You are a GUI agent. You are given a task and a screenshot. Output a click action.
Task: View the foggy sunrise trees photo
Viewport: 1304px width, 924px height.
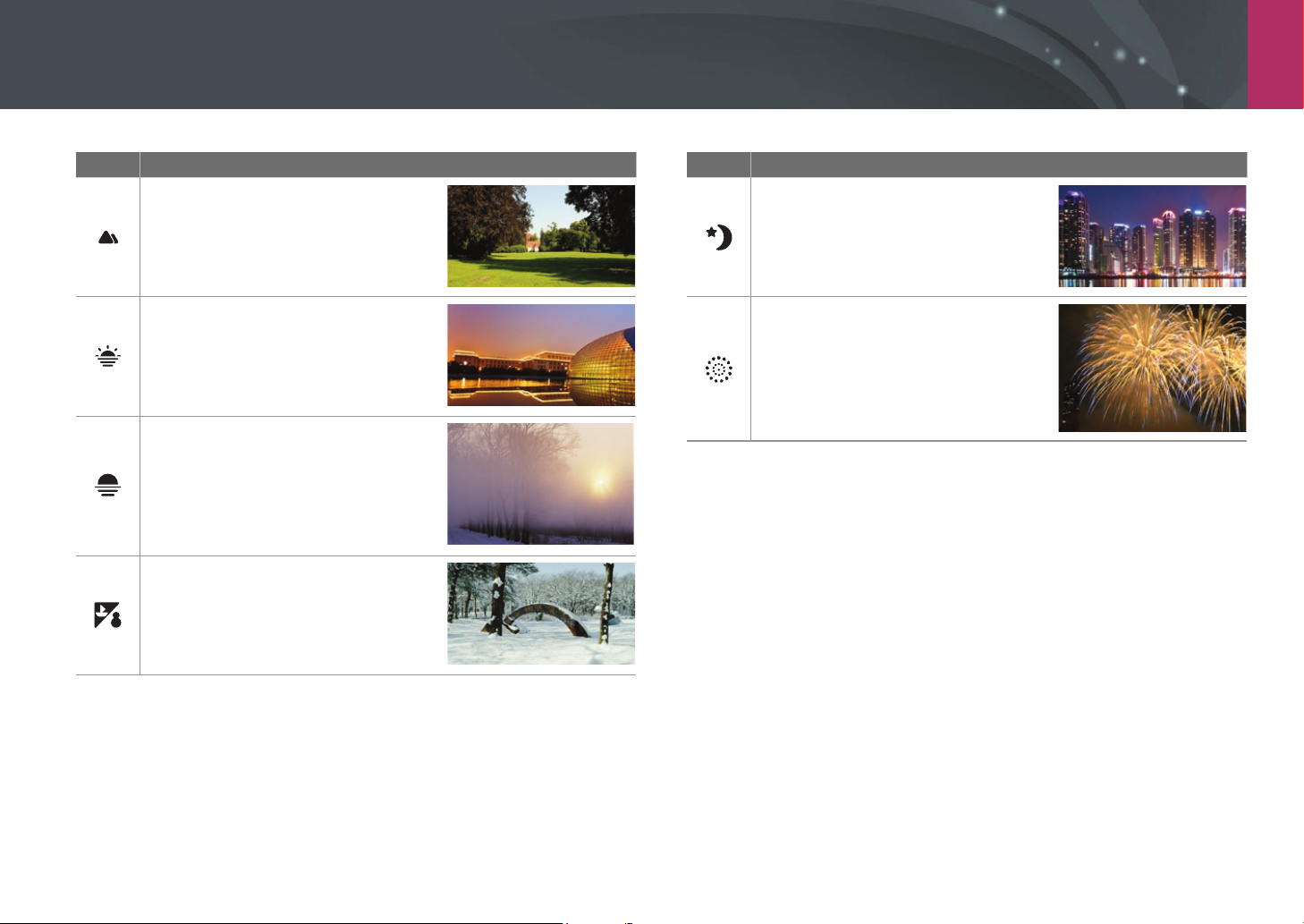pos(541,484)
